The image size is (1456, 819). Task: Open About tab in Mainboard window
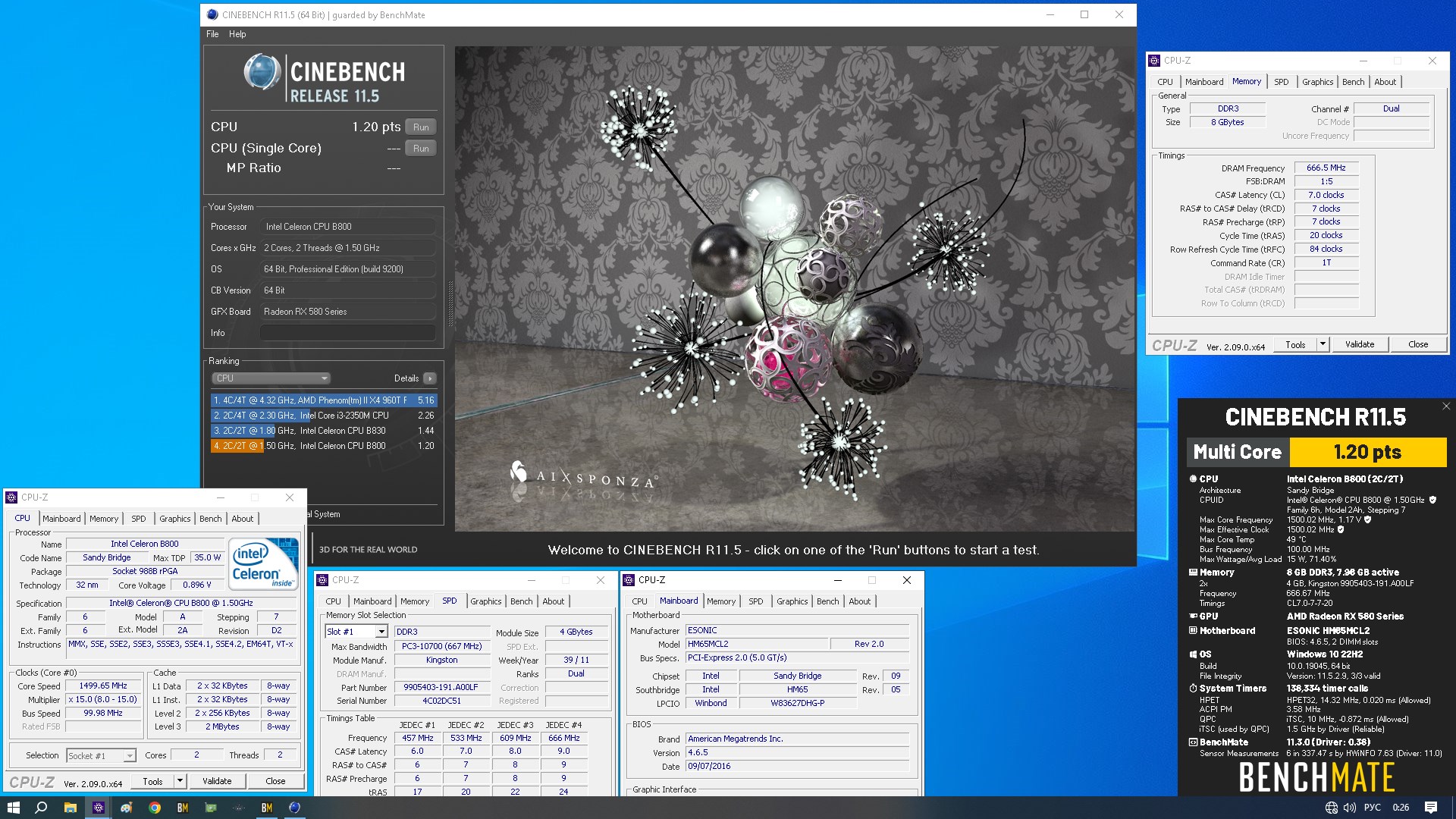click(x=859, y=601)
